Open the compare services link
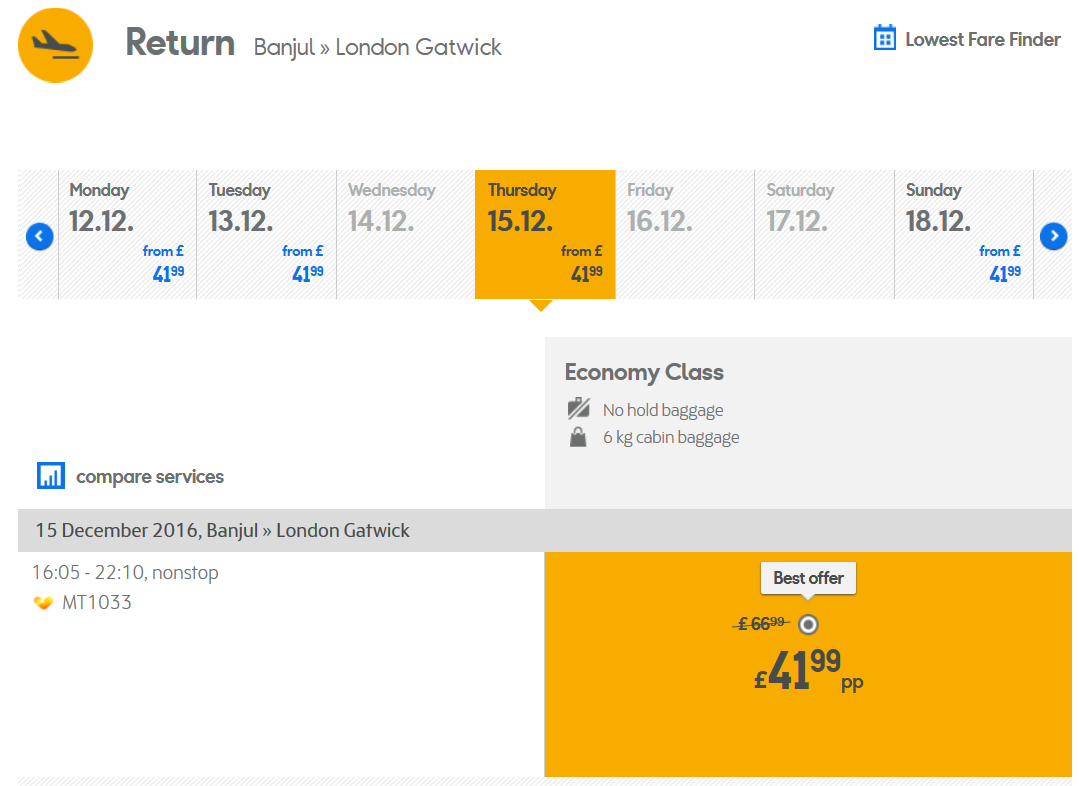The height and width of the screenshot is (786, 1079). click(150, 476)
